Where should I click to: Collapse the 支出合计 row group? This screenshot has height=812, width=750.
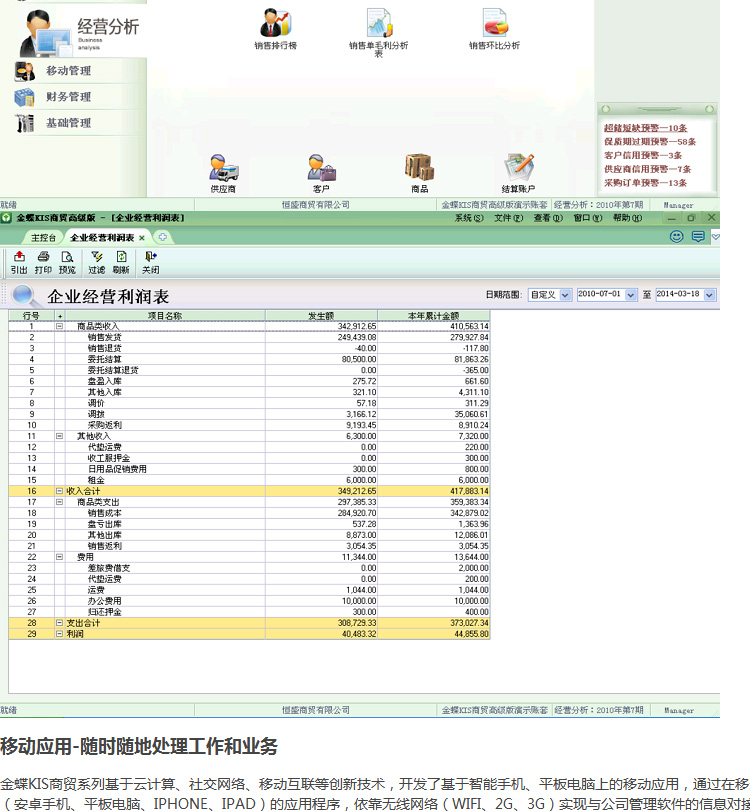60,623
